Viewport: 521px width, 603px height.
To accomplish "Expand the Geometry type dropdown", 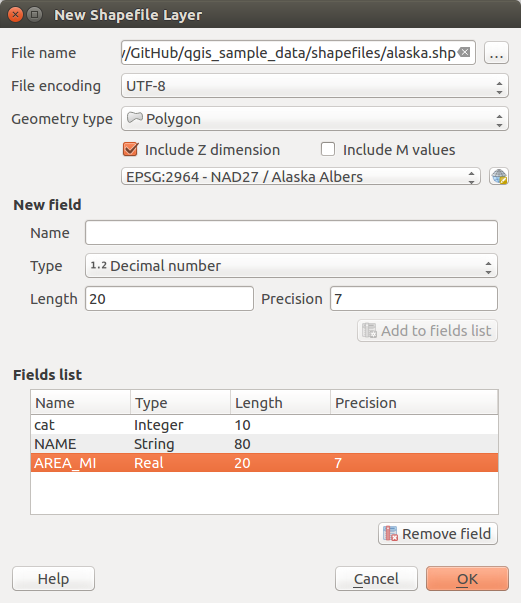I will [x=315, y=119].
